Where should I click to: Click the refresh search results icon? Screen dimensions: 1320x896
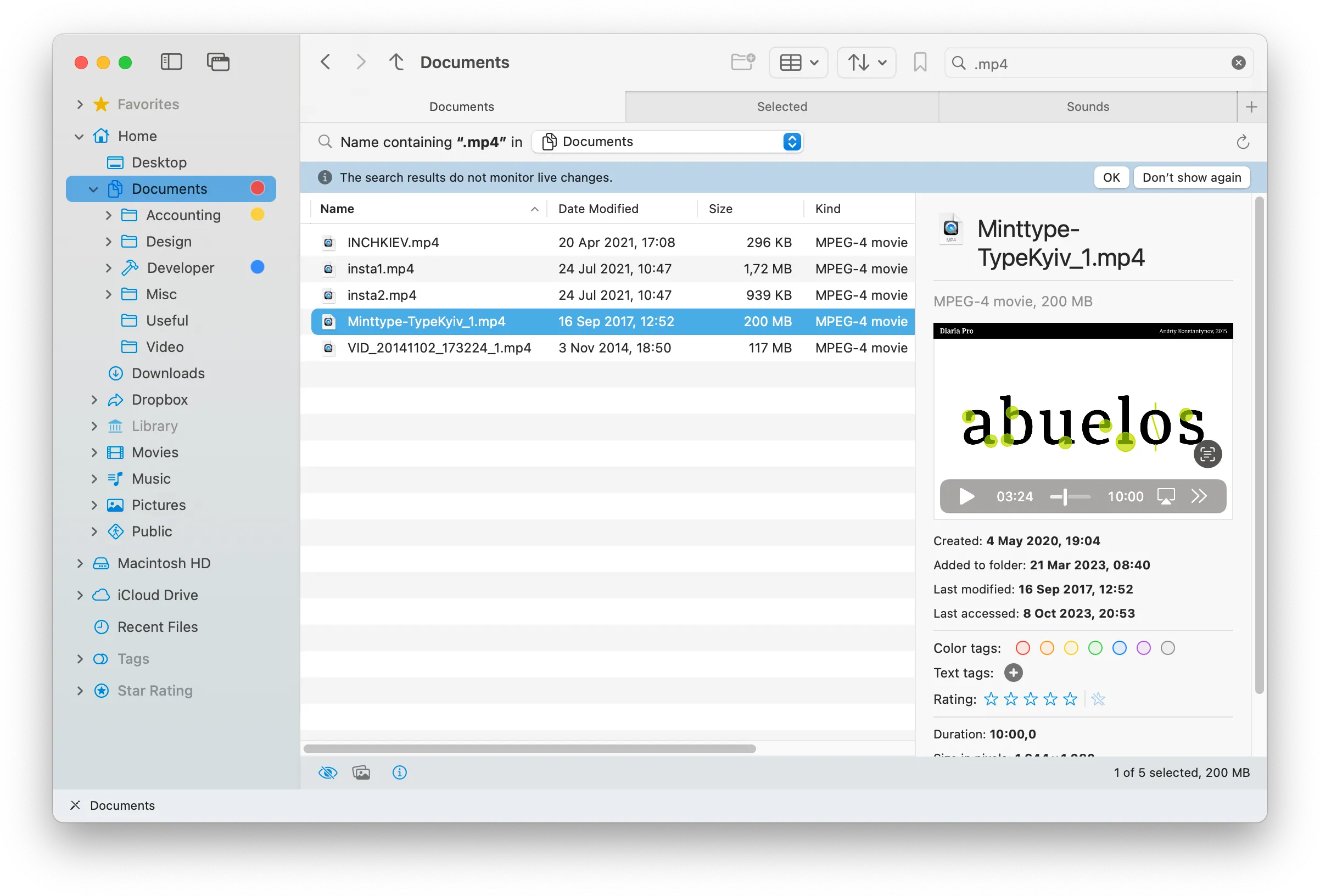click(x=1242, y=142)
